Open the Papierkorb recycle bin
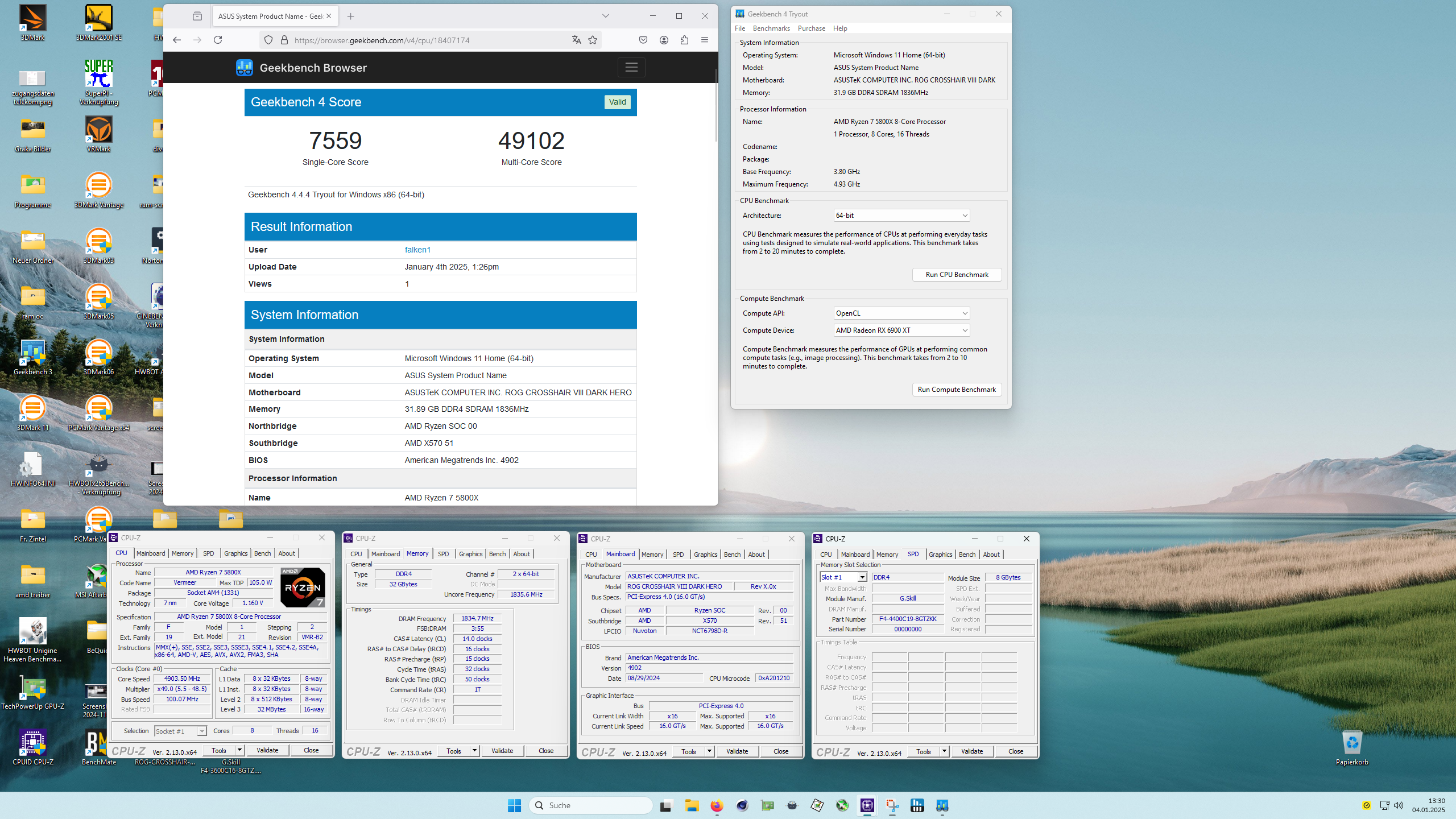 coord(1351,747)
